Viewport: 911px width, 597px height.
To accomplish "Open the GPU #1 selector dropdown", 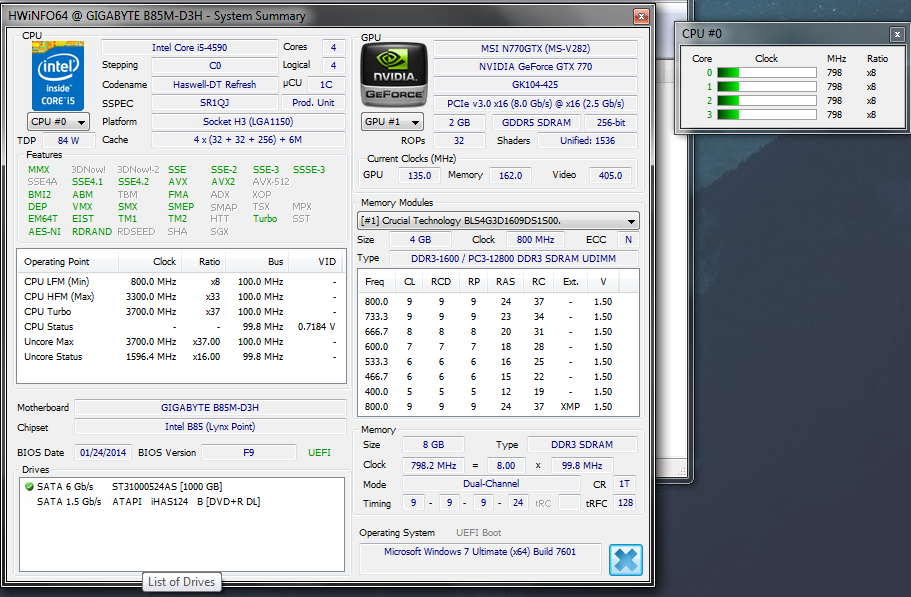I will coord(392,122).
